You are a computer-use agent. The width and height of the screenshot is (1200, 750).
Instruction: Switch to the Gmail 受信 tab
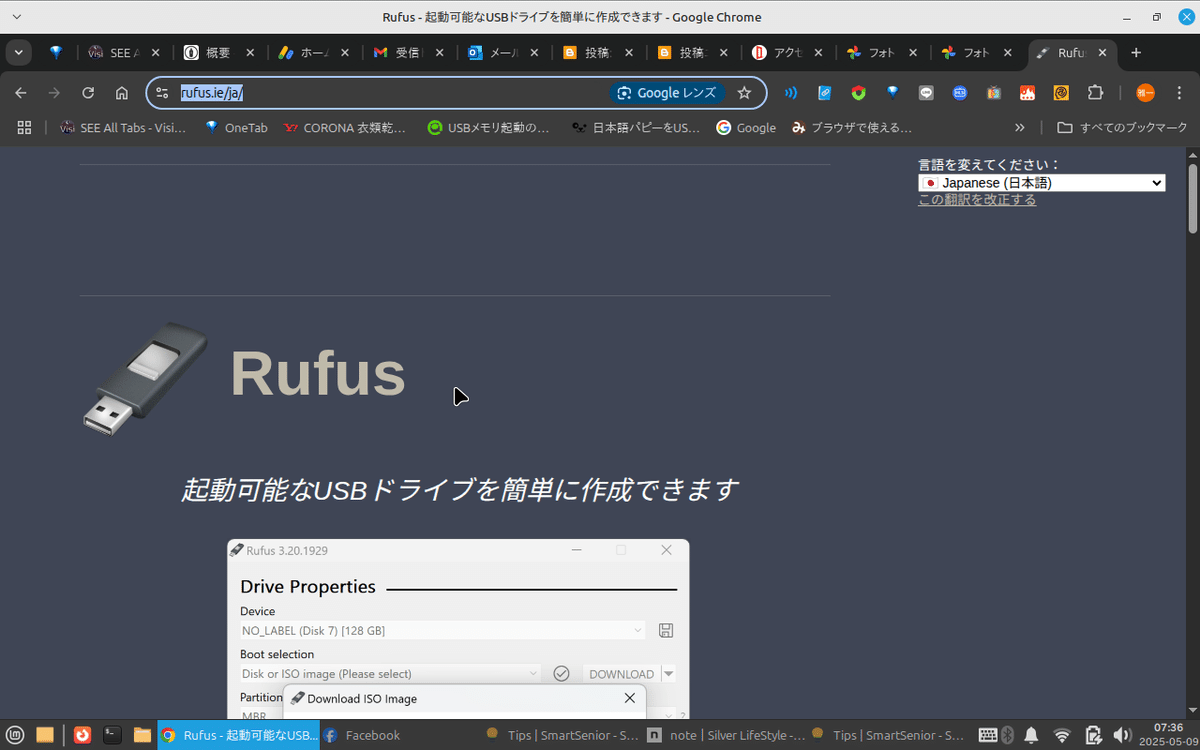(x=398, y=52)
